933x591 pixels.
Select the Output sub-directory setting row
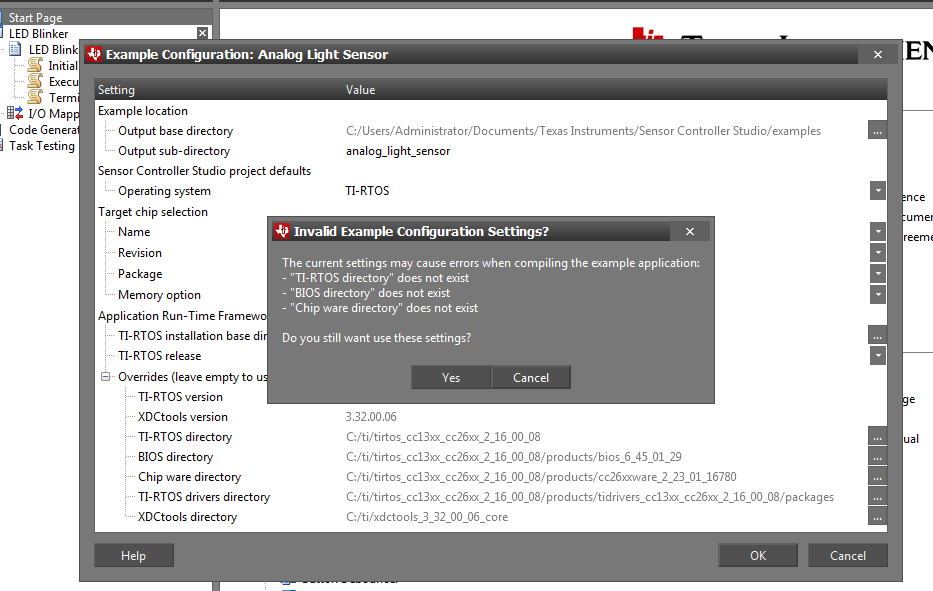[174, 151]
